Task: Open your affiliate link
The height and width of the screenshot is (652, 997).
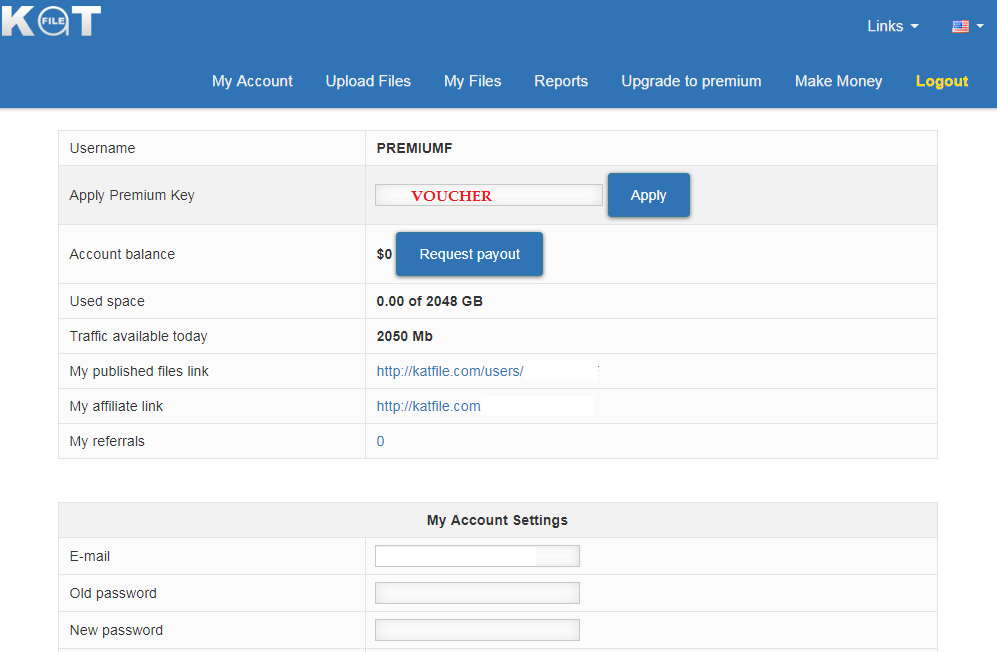Action: pos(428,406)
